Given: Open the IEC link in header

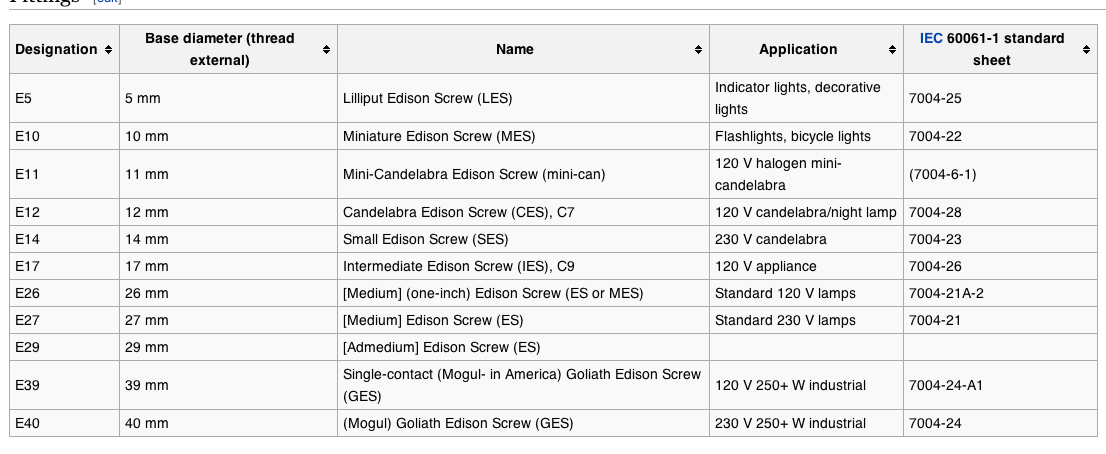Looking at the screenshot, I should tap(930, 39).
